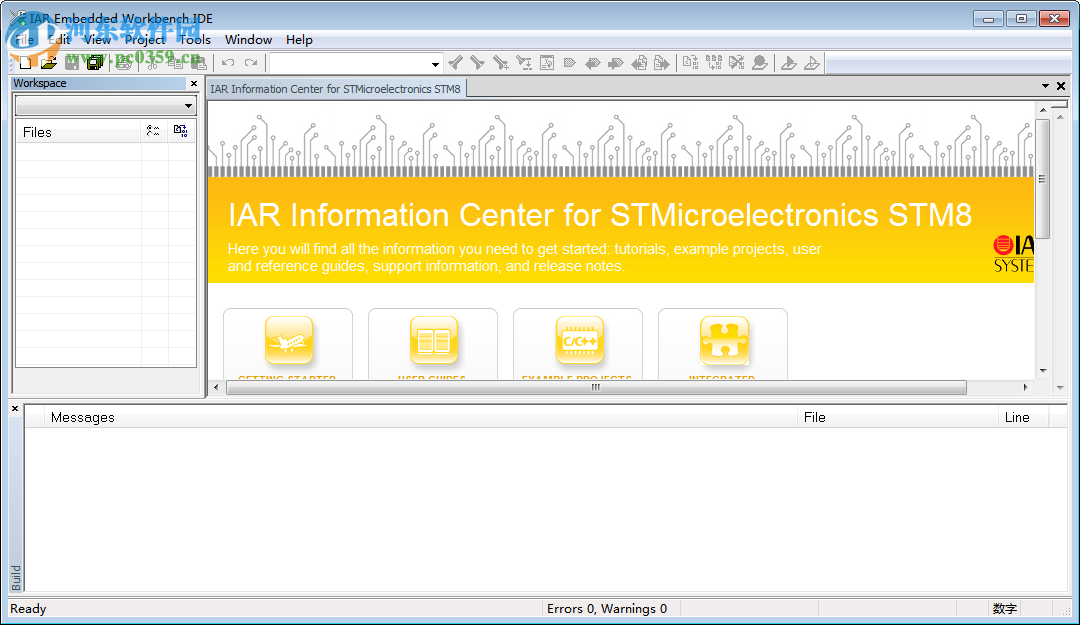This screenshot has width=1080, height=625.
Task: Click the Save All toolbar icon
Action: [93, 62]
